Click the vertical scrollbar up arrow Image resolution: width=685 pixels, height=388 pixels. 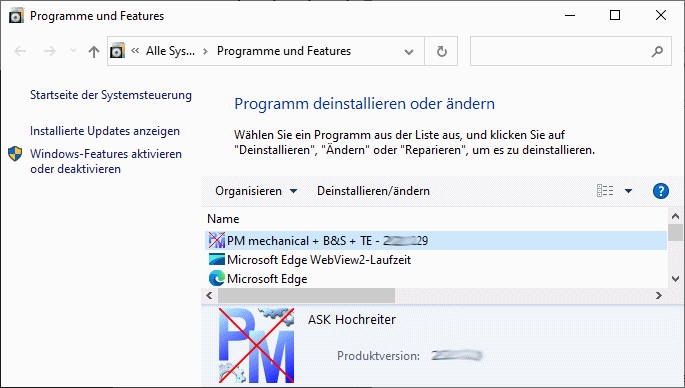point(675,216)
